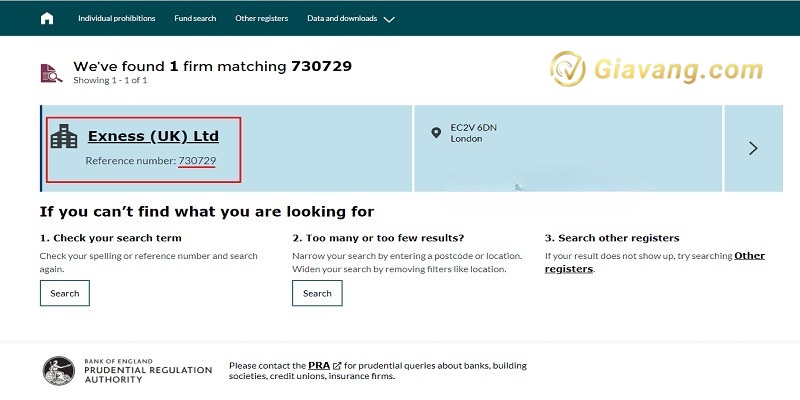The height and width of the screenshot is (400, 800).
Task: Click the firm building icon
Action: click(64, 137)
